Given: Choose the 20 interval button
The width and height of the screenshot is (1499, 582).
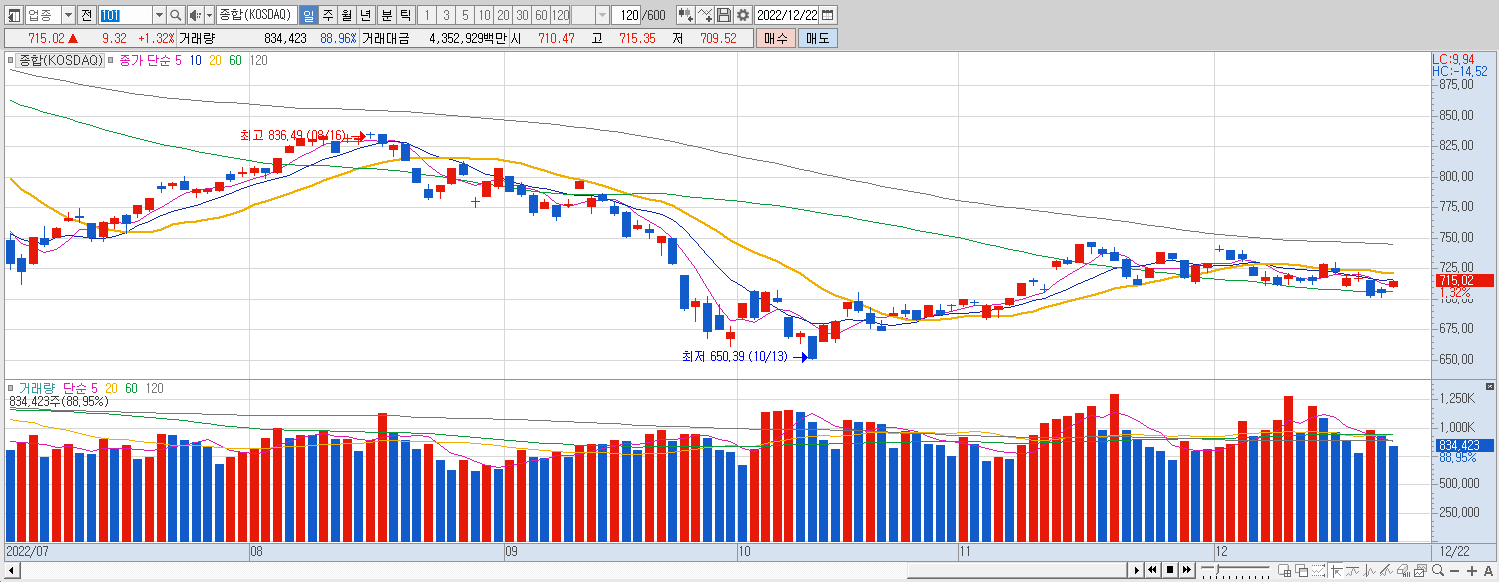Looking at the screenshot, I should (x=503, y=15).
